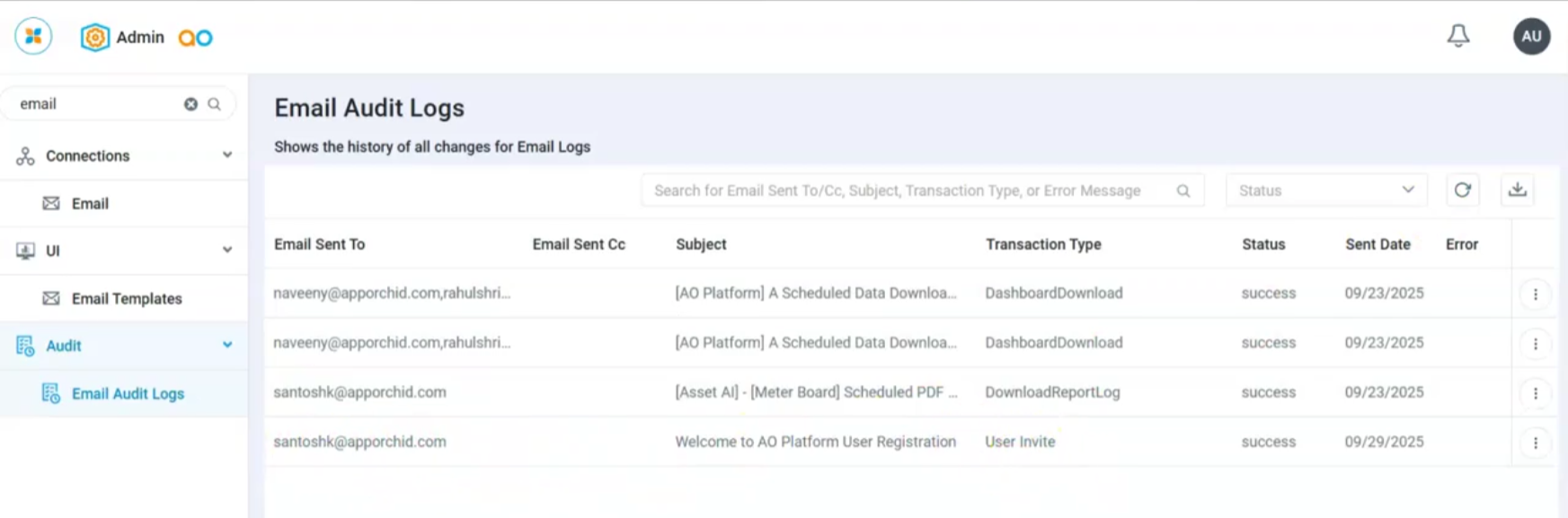The width and height of the screenshot is (1568, 518).
Task: Open Email Templates in sidebar
Action: point(126,299)
